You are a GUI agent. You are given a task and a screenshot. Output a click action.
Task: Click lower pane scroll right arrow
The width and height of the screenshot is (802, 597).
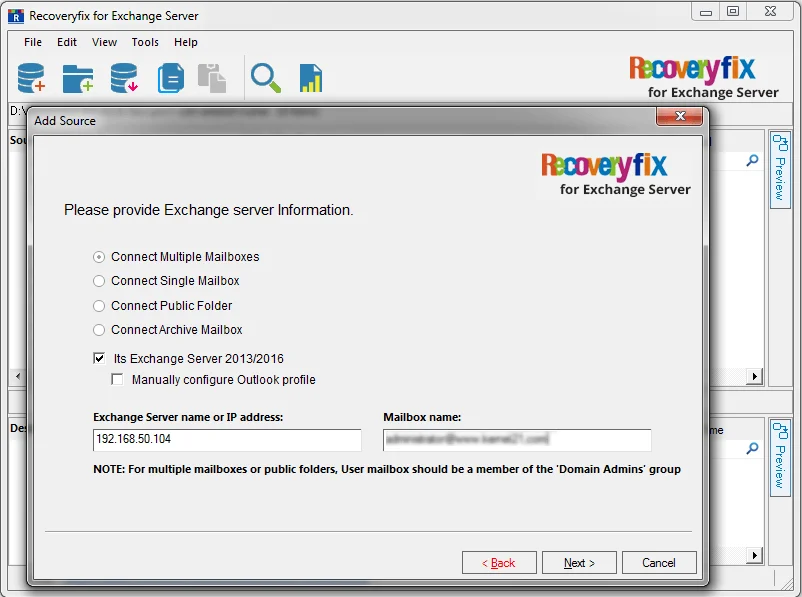point(754,555)
